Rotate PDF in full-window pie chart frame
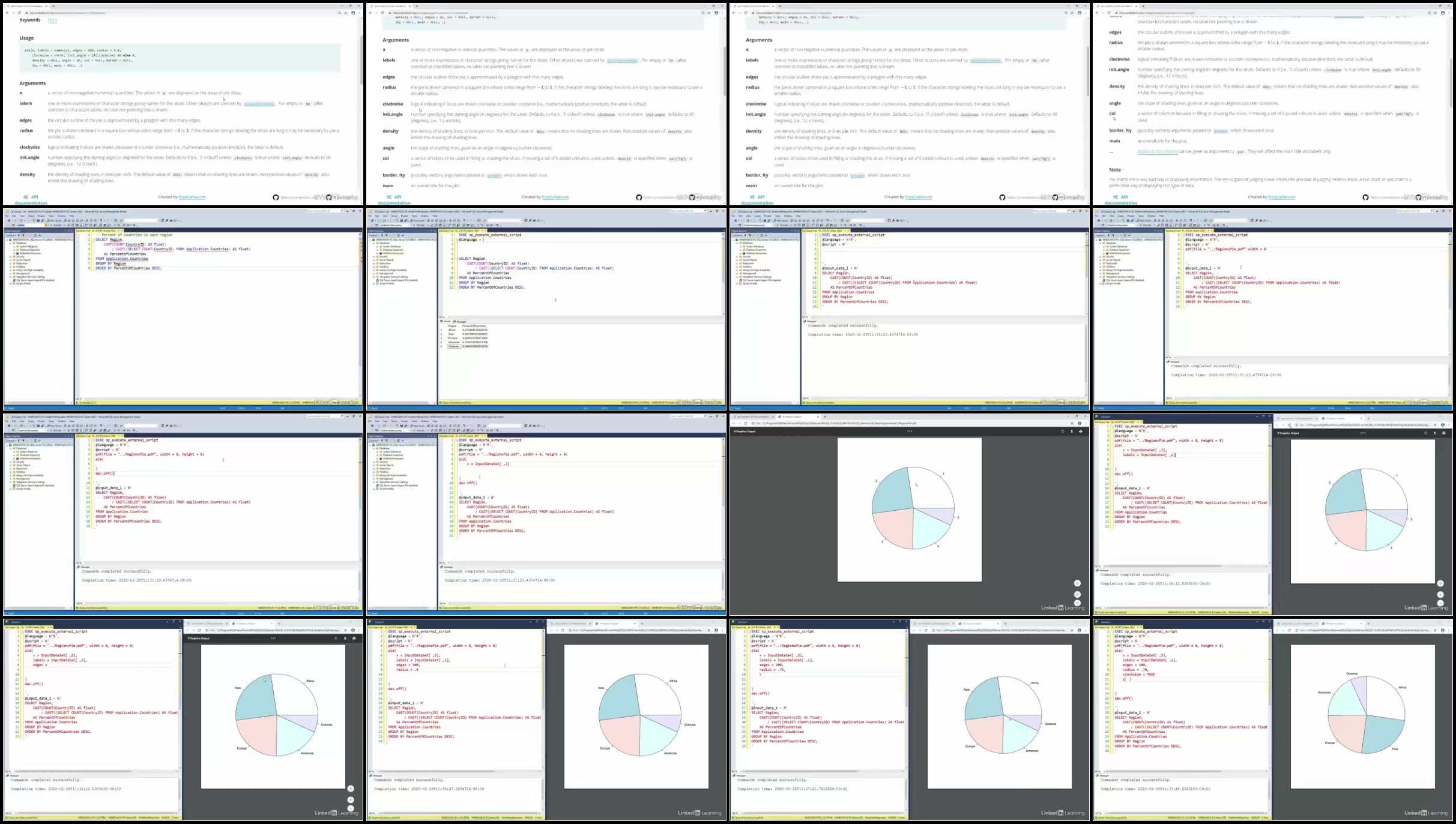The height and width of the screenshot is (824, 1456). 1062,432
